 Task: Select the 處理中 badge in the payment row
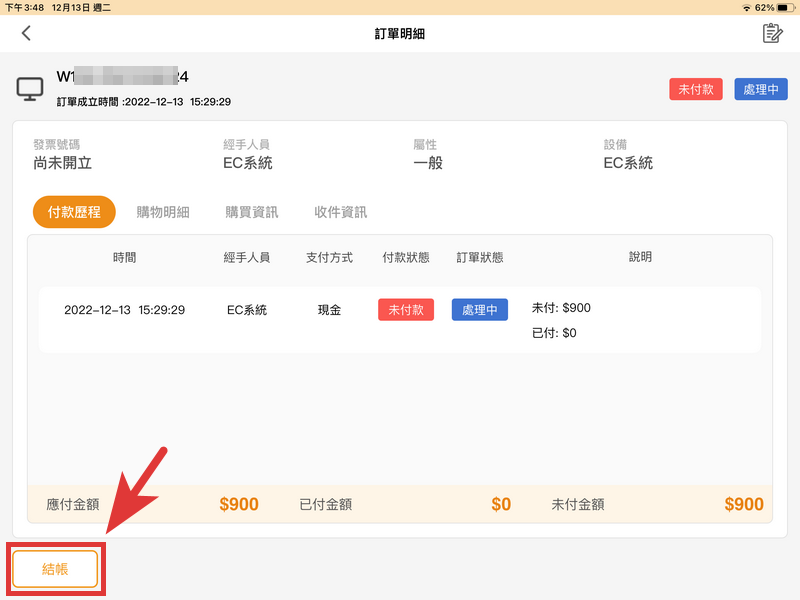(x=479, y=309)
